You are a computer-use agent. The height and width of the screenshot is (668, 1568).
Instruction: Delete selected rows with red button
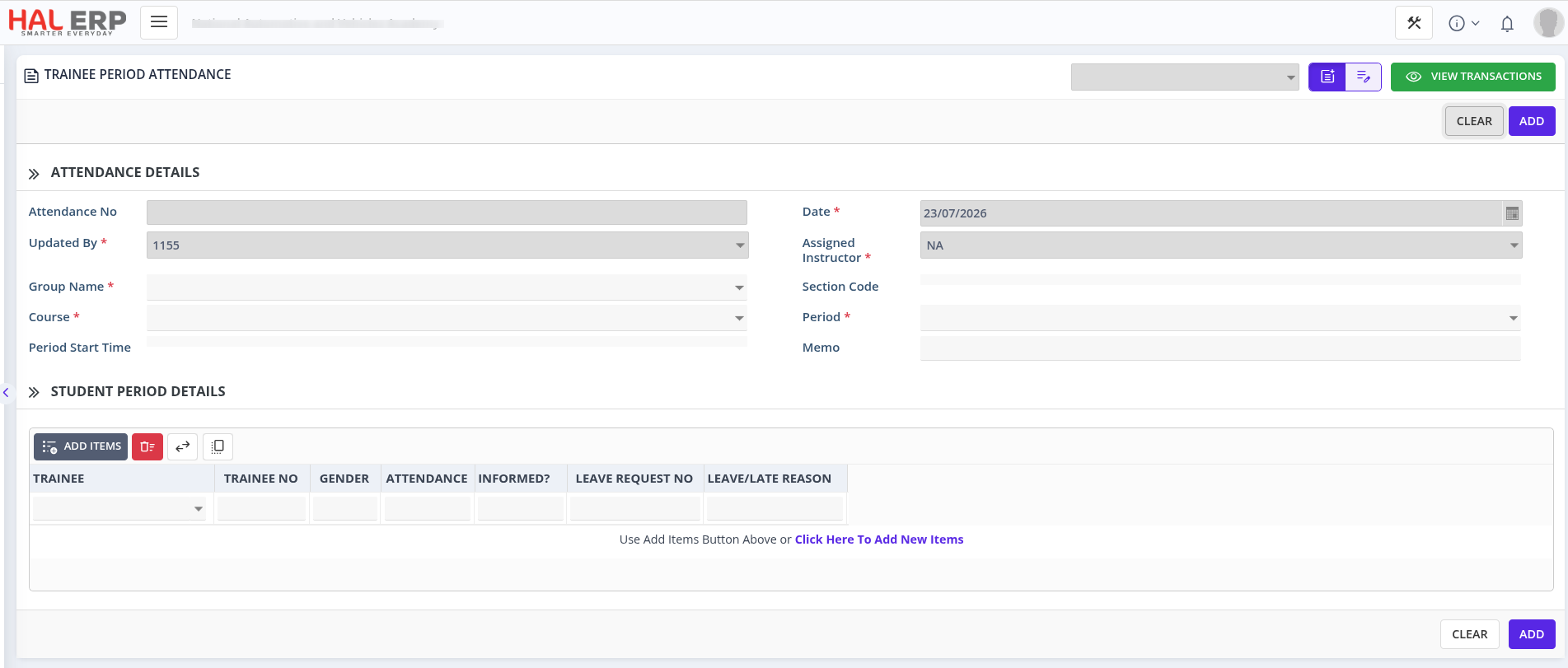tap(147, 446)
